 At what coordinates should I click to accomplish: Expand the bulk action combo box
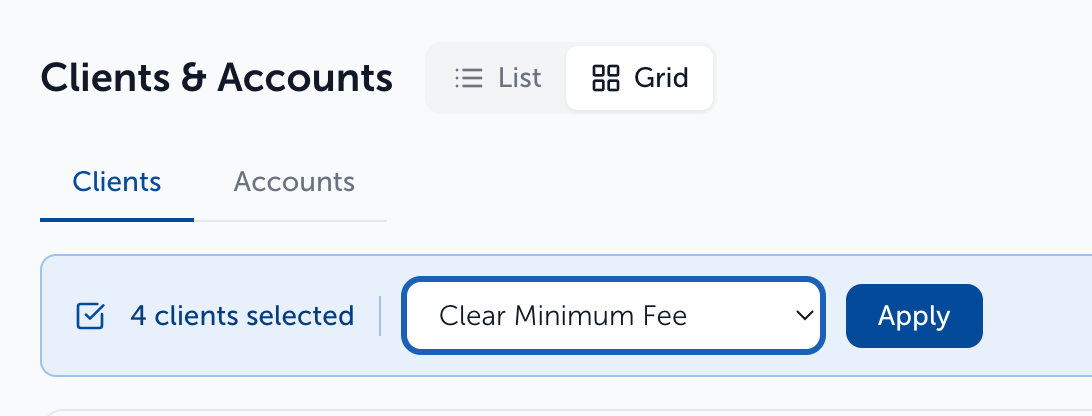click(x=614, y=316)
